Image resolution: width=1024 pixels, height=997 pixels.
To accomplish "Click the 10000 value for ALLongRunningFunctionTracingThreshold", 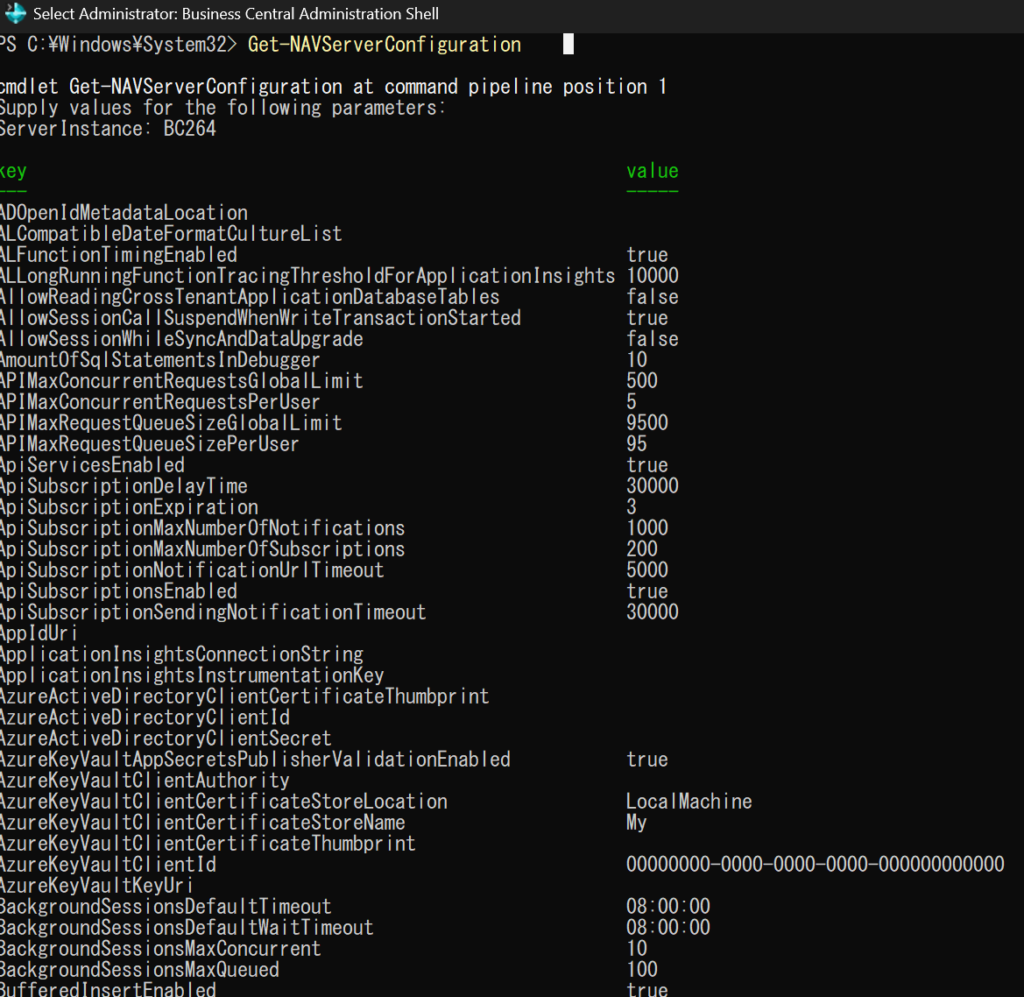I will pos(652,276).
